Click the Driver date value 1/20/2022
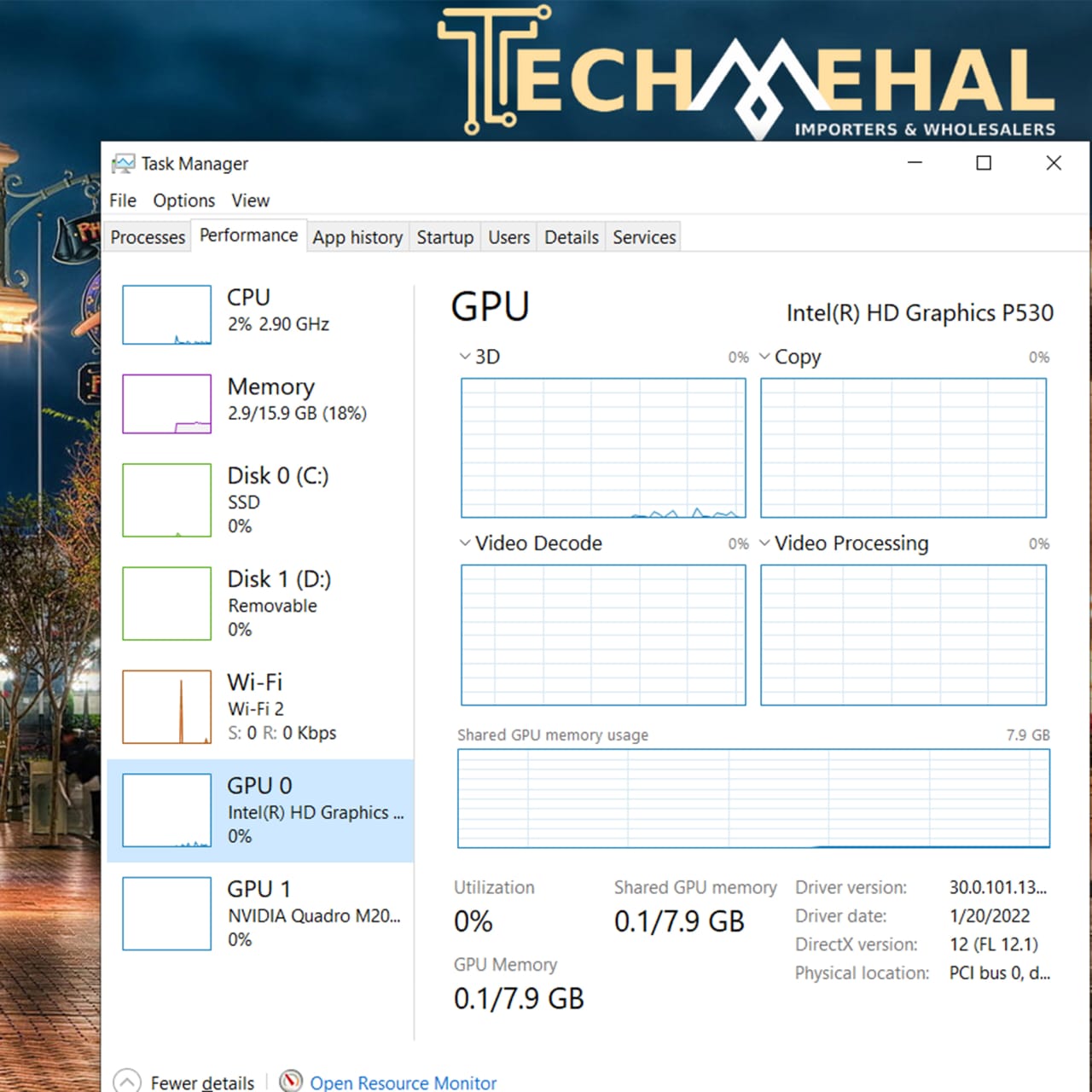 (990, 916)
